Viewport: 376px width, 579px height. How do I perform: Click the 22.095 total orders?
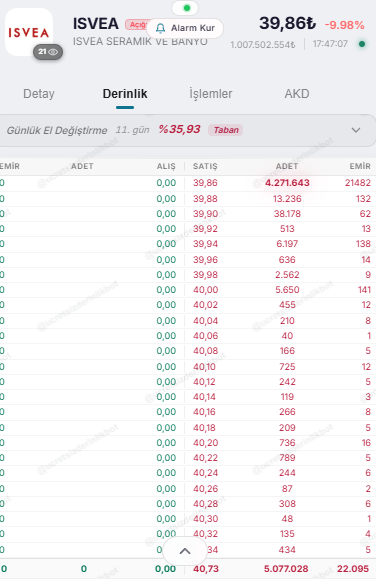coord(353,569)
